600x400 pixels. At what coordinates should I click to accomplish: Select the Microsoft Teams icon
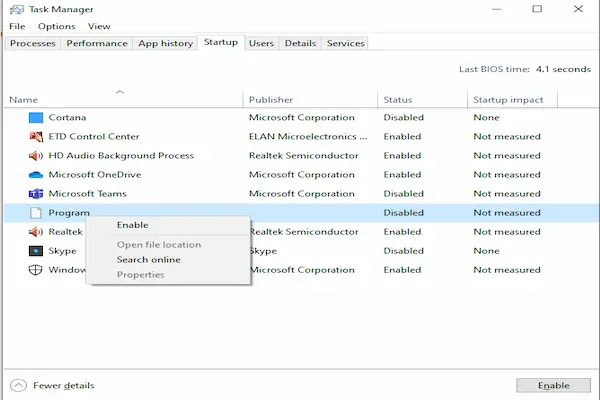coord(37,193)
